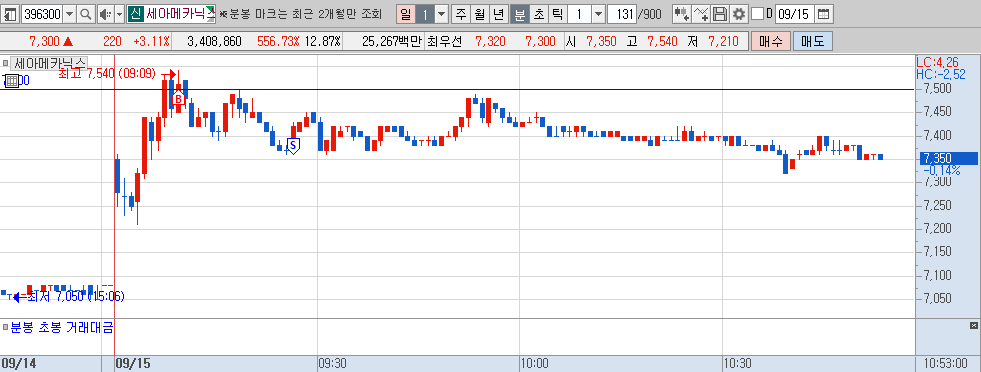Select the 초 second chart tab

[538, 14]
